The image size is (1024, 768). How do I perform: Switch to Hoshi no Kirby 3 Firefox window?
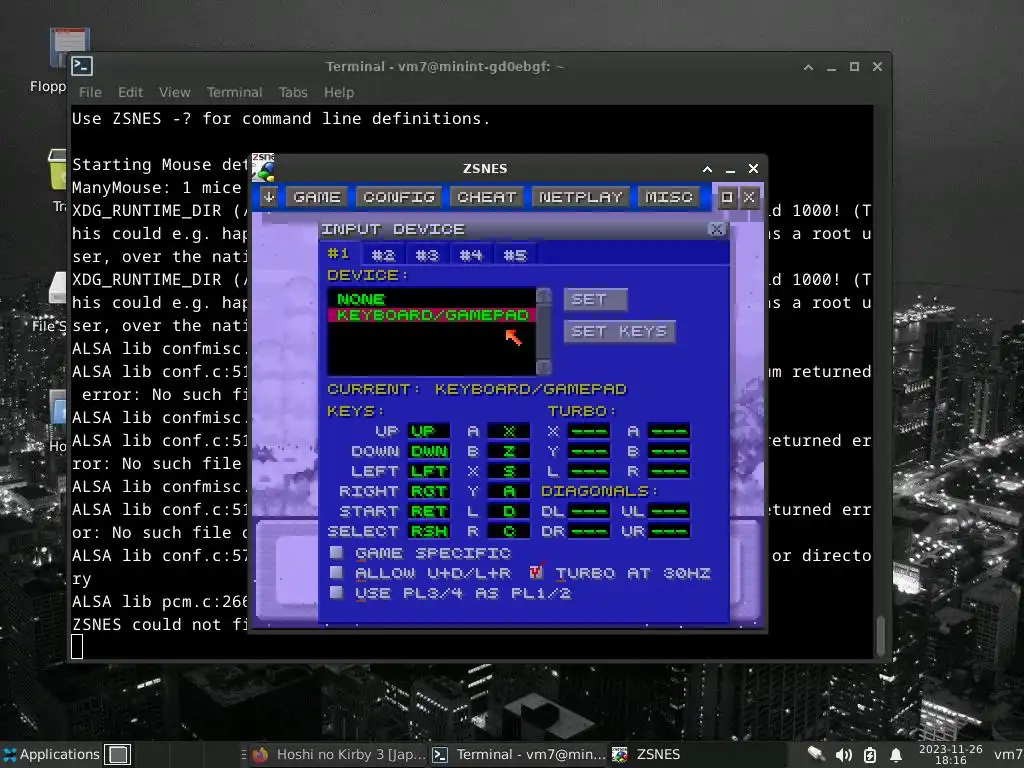click(x=339, y=754)
